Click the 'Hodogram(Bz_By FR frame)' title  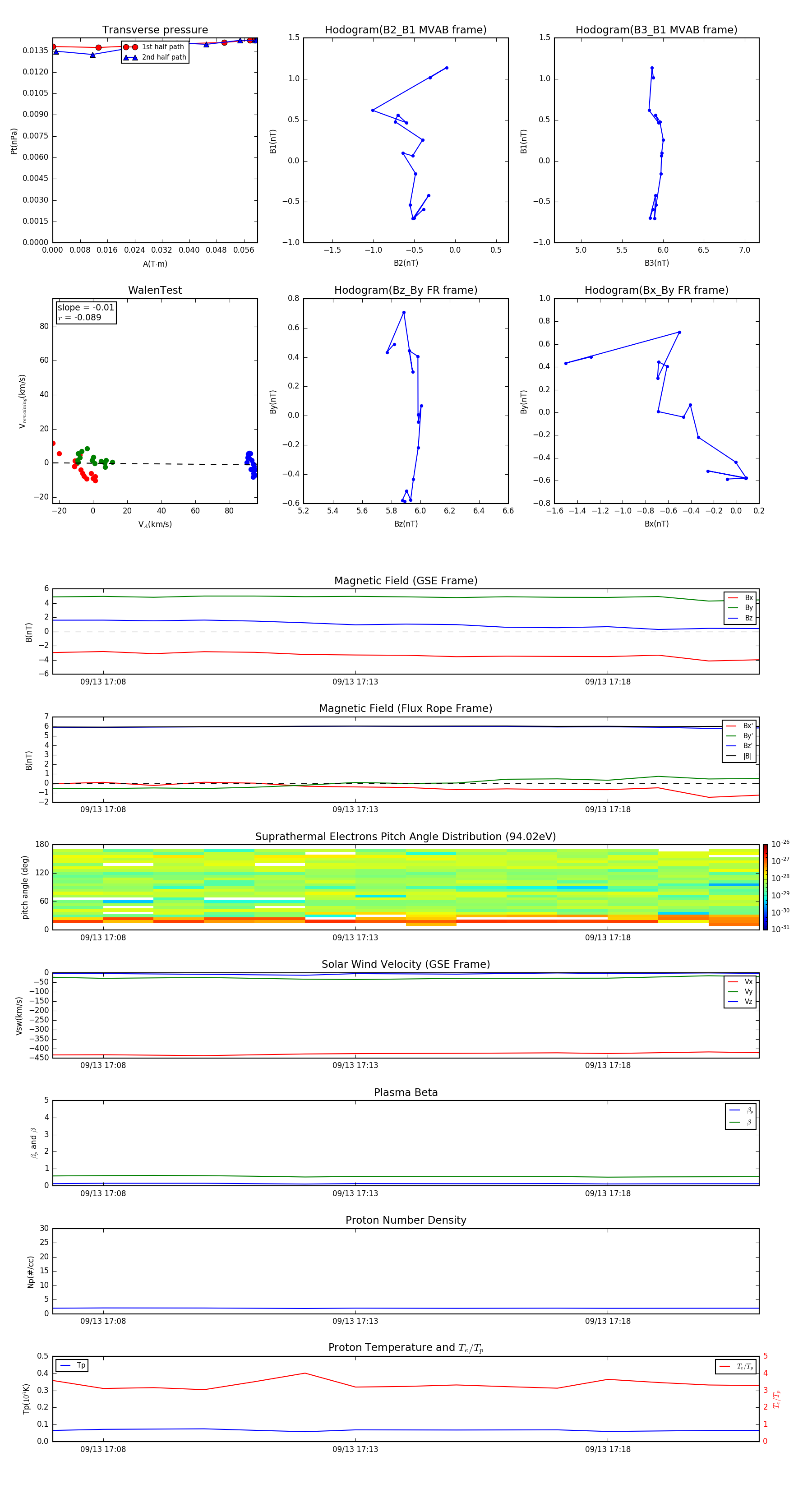click(x=406, y=290)
